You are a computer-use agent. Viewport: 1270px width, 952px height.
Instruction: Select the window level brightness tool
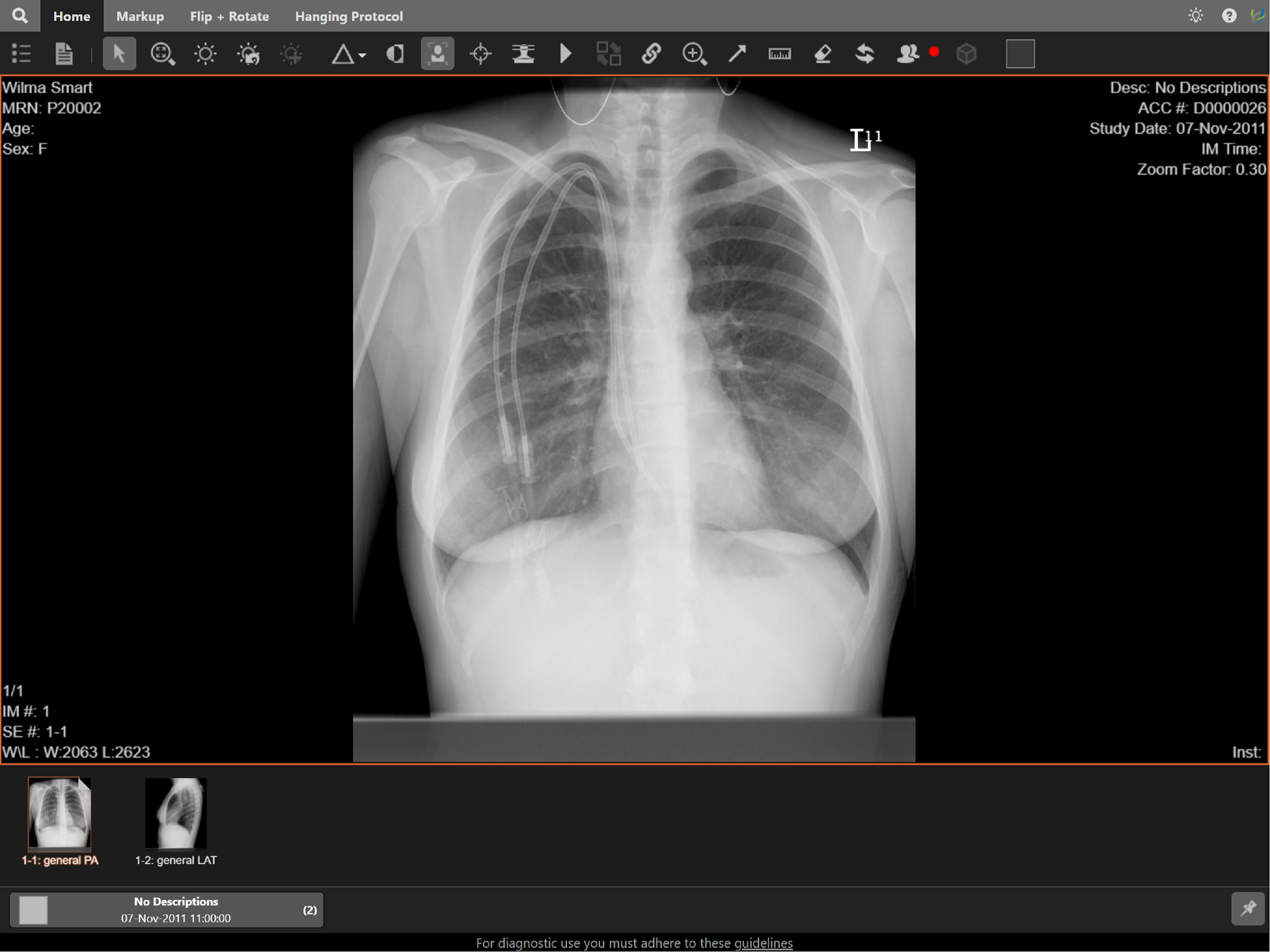pos(205,54)
